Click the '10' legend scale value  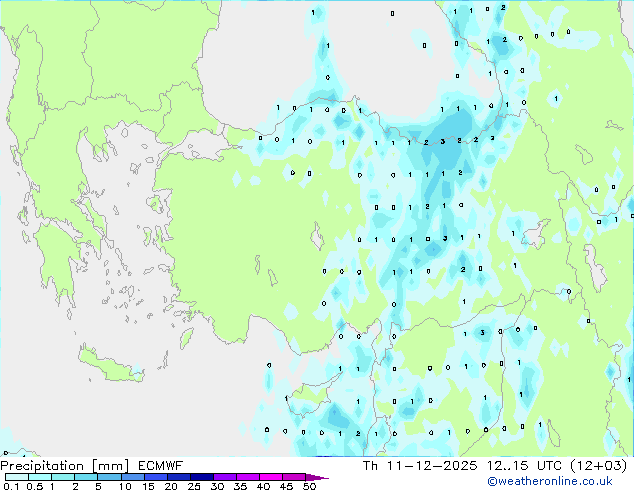point(125,486)
